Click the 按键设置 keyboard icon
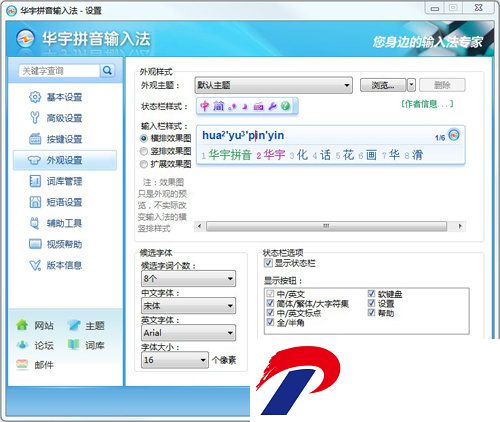 [35, 139]
